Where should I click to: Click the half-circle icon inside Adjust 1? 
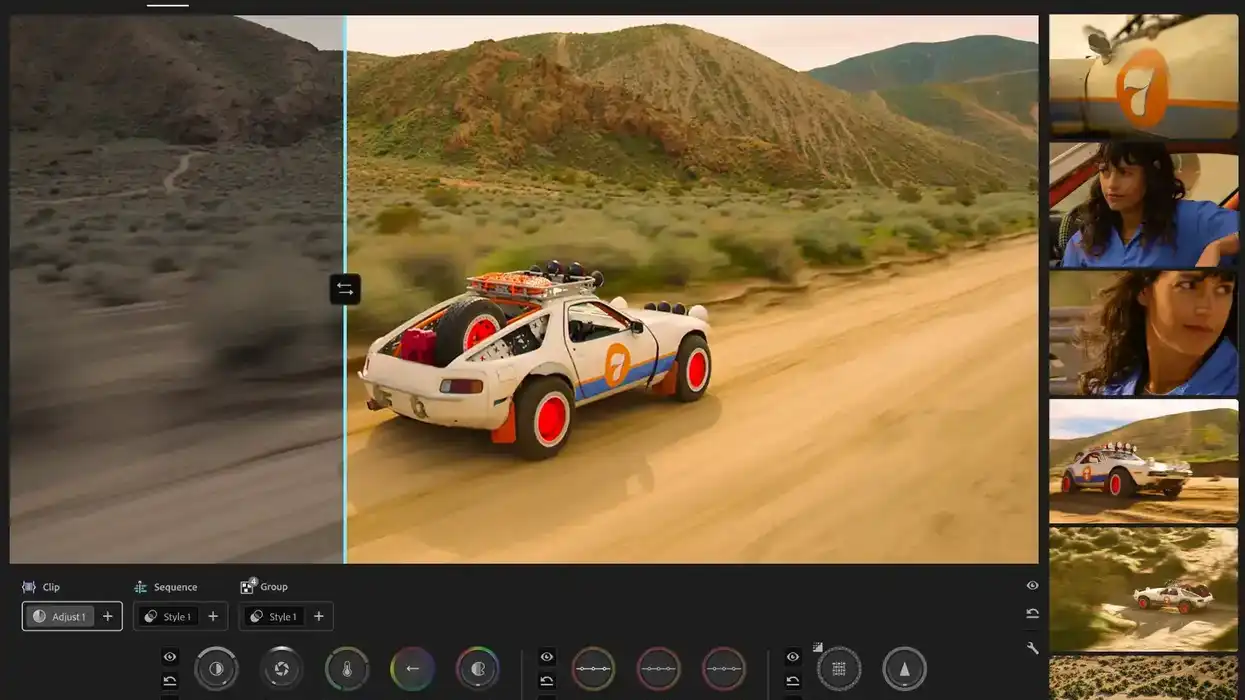point(39,616)
